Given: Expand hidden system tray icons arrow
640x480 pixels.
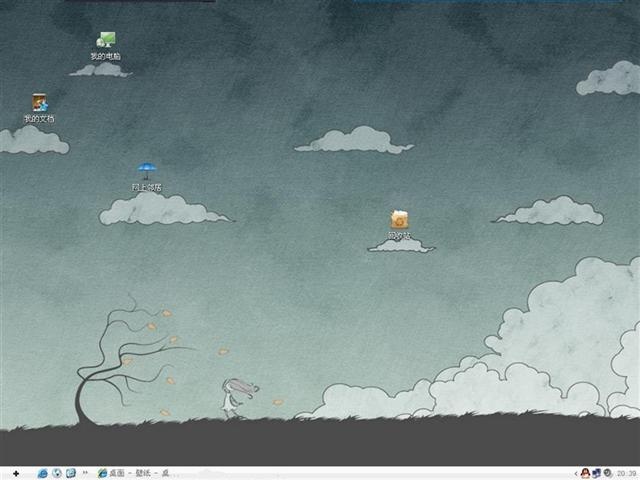Looking at the screenshot, I should tap(576, 473).
